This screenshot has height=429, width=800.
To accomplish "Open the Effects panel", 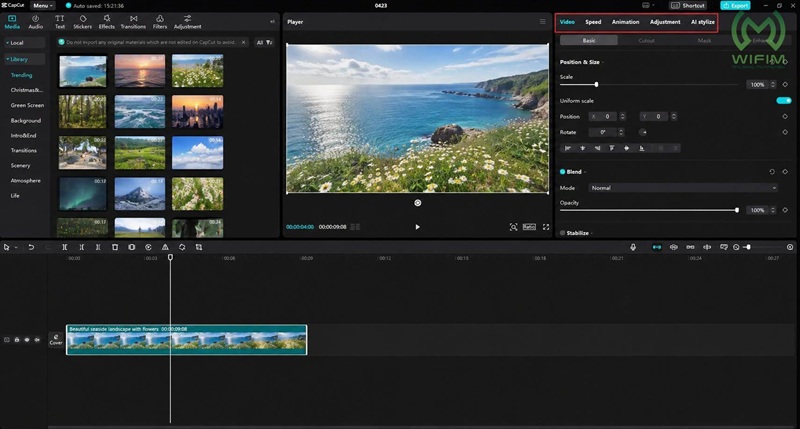I will coord(107,22).
